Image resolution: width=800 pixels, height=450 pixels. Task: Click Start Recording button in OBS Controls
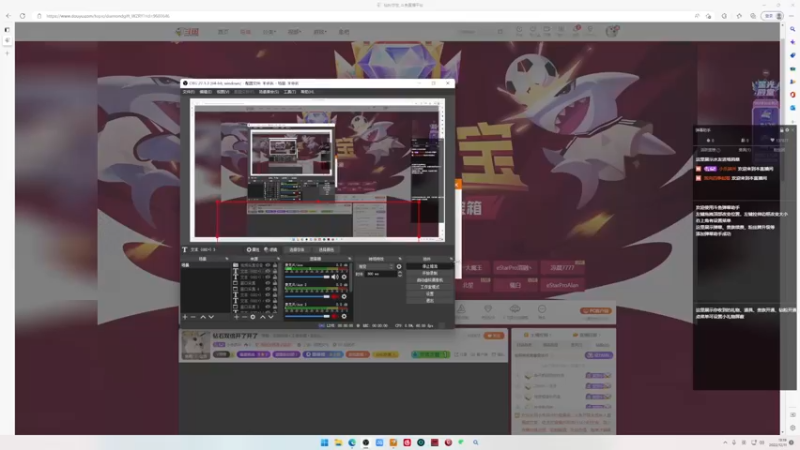point(430,273)
